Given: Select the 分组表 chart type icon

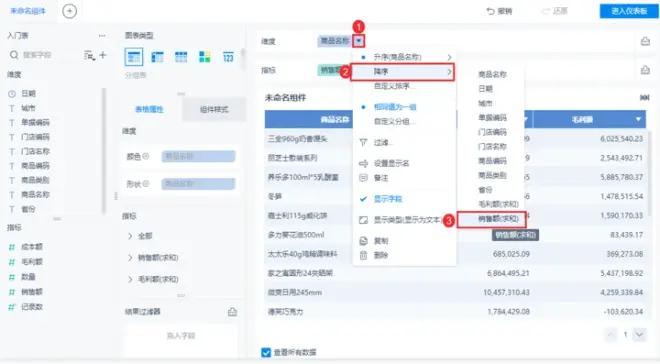Looking at the screenshot, I should pos(134,57).
